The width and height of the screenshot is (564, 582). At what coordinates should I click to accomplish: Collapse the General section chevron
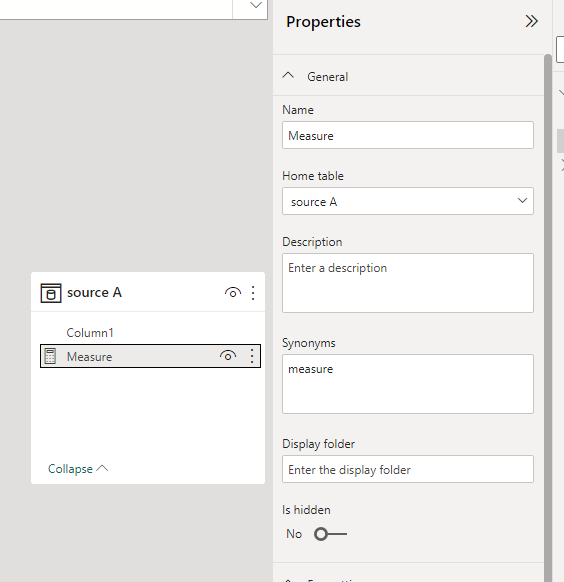tap(288, 76)
